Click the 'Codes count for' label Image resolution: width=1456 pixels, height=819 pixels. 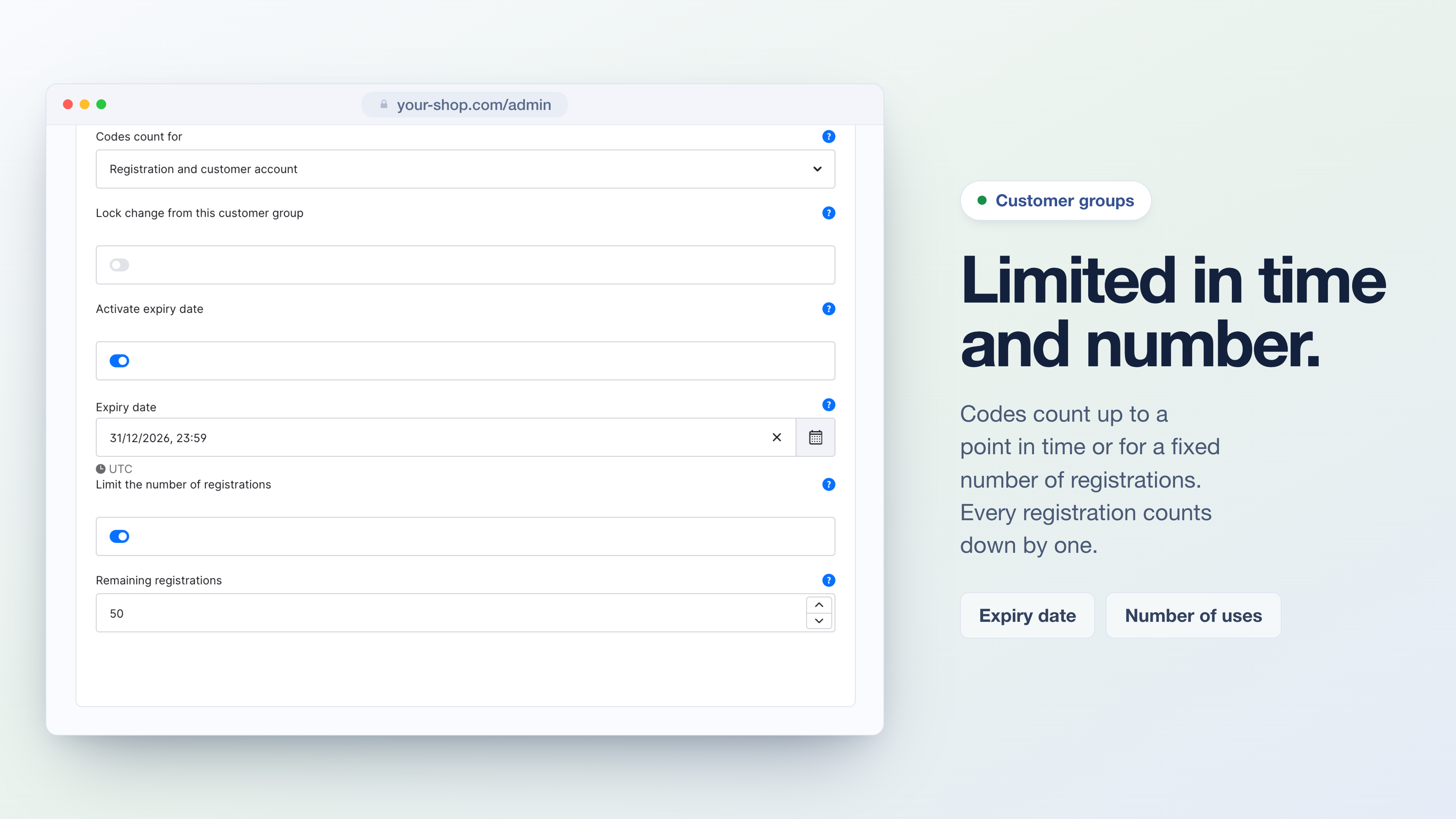(139, 137)
